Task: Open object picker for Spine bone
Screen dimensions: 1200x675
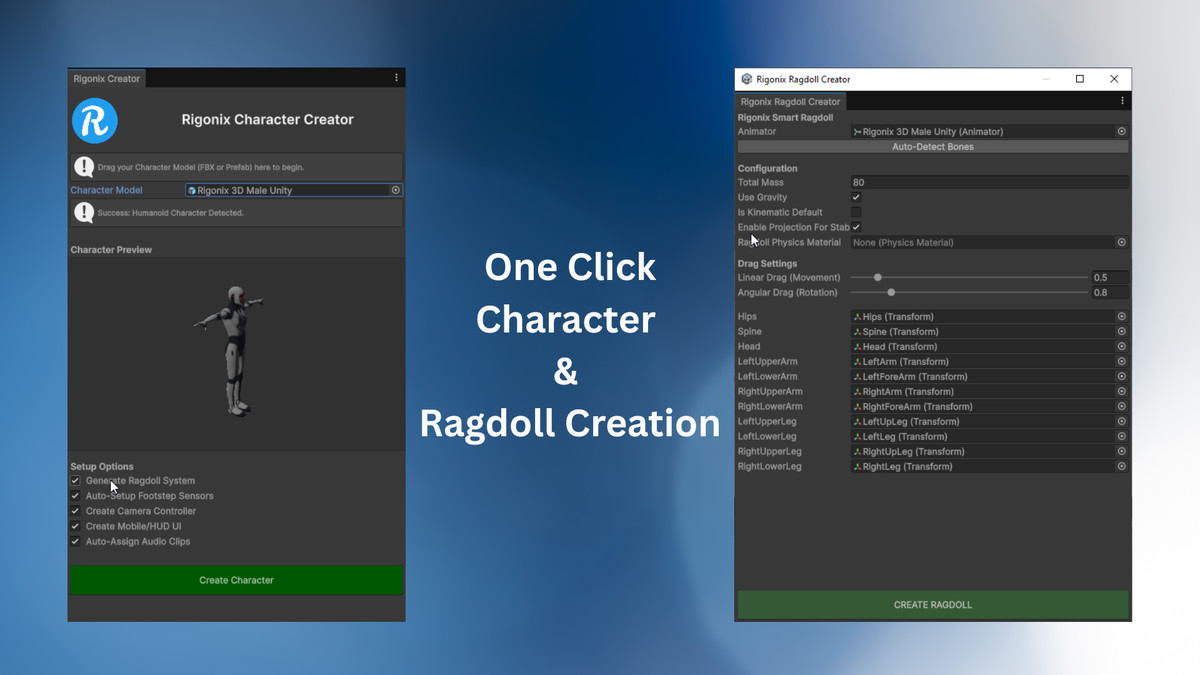Action: click(1121, 332)
